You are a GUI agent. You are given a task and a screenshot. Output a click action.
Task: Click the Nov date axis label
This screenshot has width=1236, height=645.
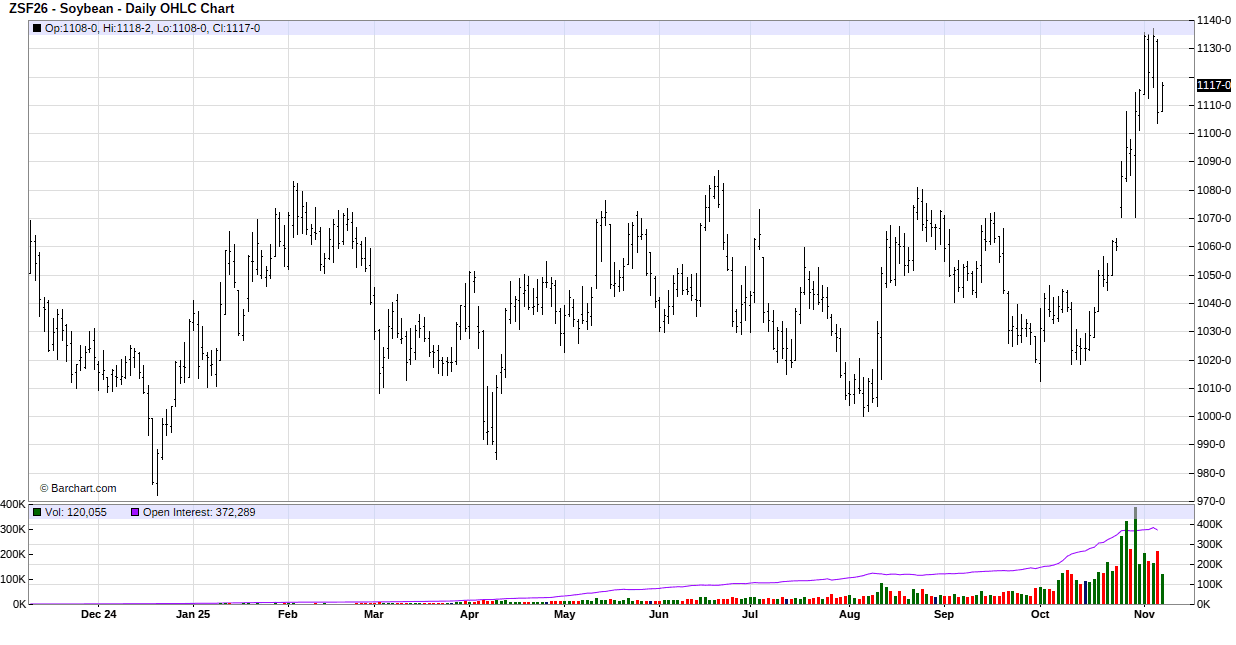click(1145, 614)
